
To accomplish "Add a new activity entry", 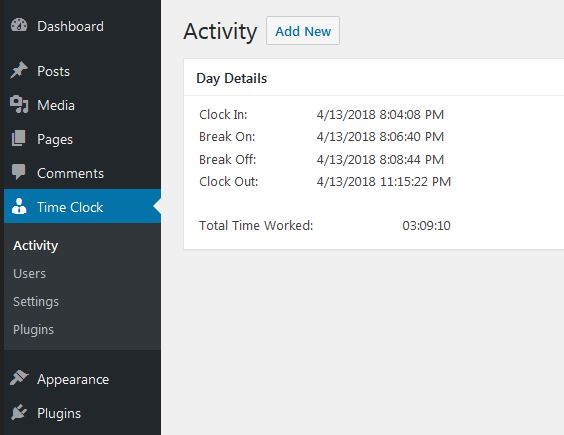I will (x=303, y=31).
